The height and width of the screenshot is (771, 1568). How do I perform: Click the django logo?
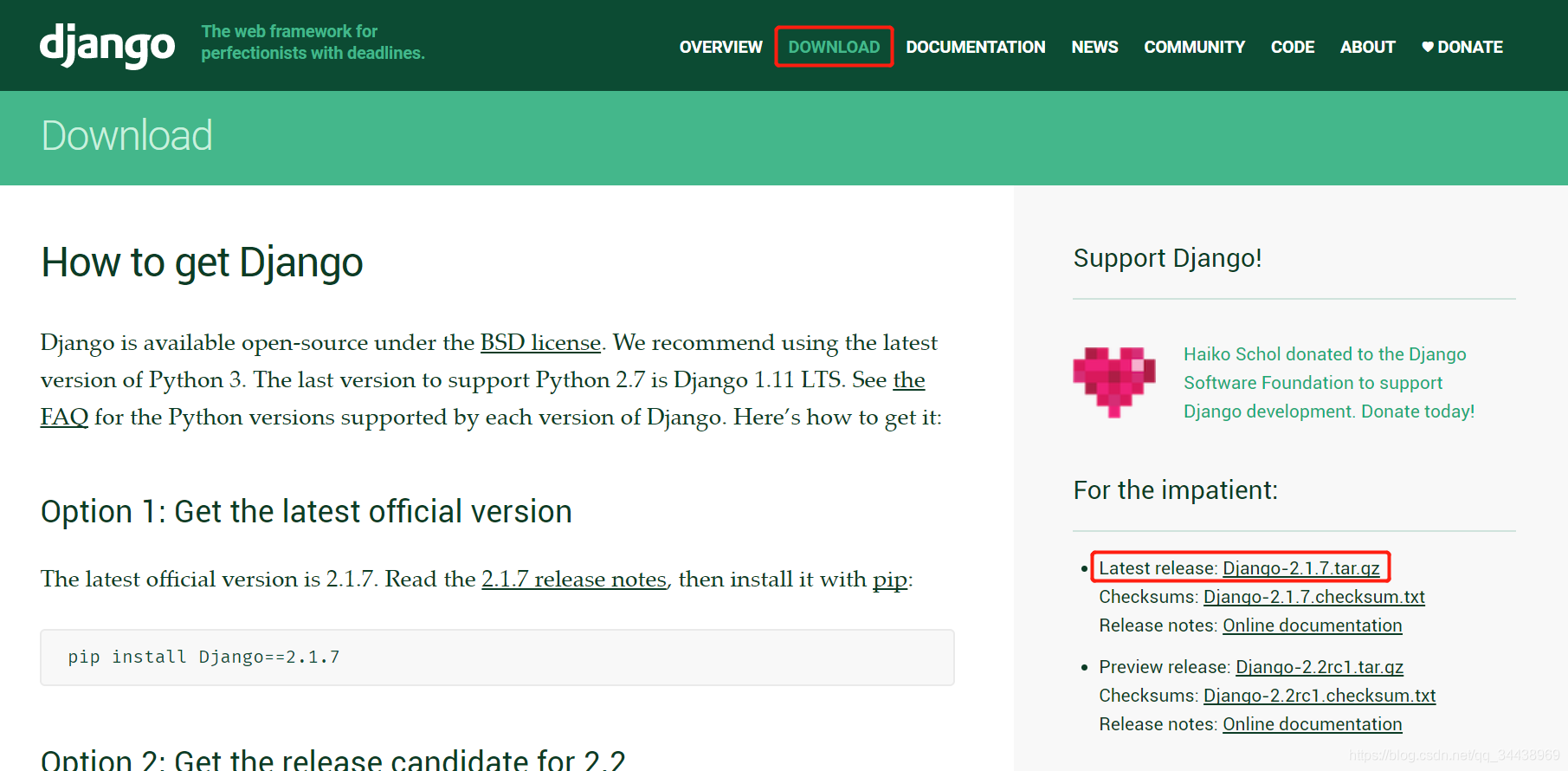point(107,46)
